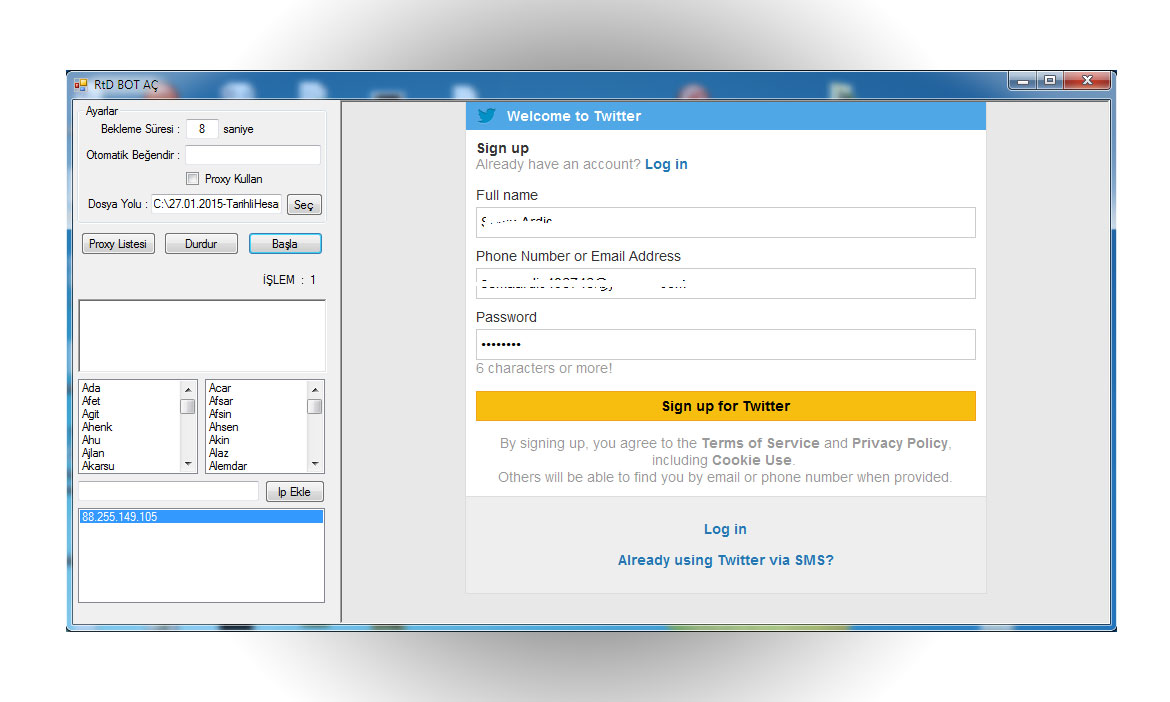Click the first names list scrollbar thumb
Image resolution: width=1170 pixels, height=702 pixels.
click(x=188, y=407)
